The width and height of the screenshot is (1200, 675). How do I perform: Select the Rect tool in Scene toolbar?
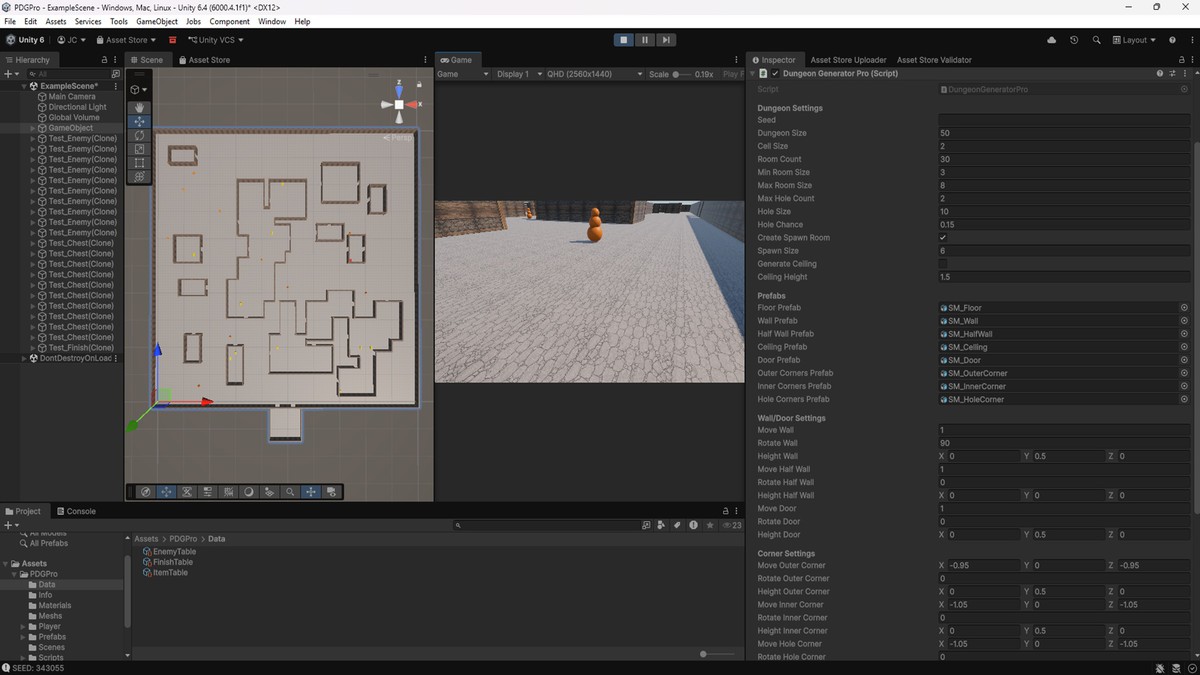(x=139, y=163)
